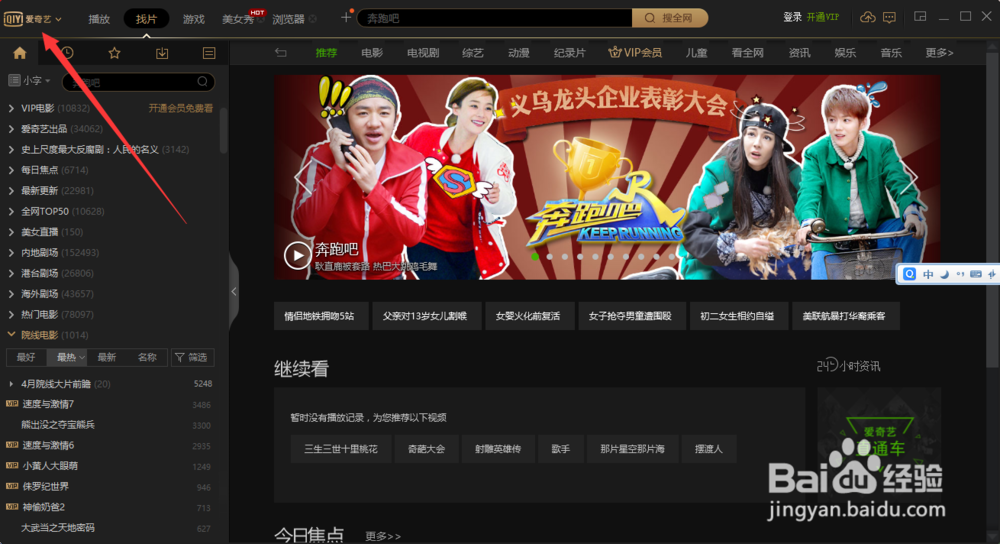The image size is (1000, 544).
Task: Open the 动漫 channel
Action: click(519, 53)
